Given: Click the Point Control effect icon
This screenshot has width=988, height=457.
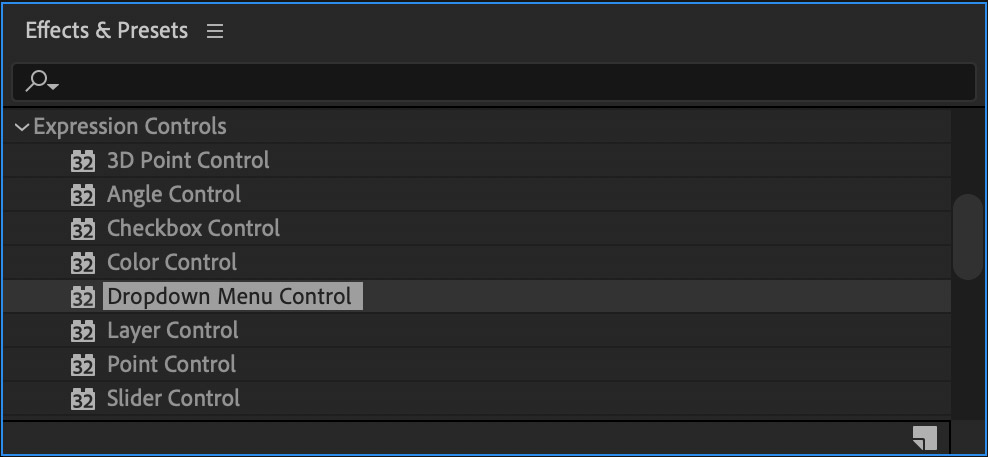Looking at the screenshot, I should [x=83, y=365].
